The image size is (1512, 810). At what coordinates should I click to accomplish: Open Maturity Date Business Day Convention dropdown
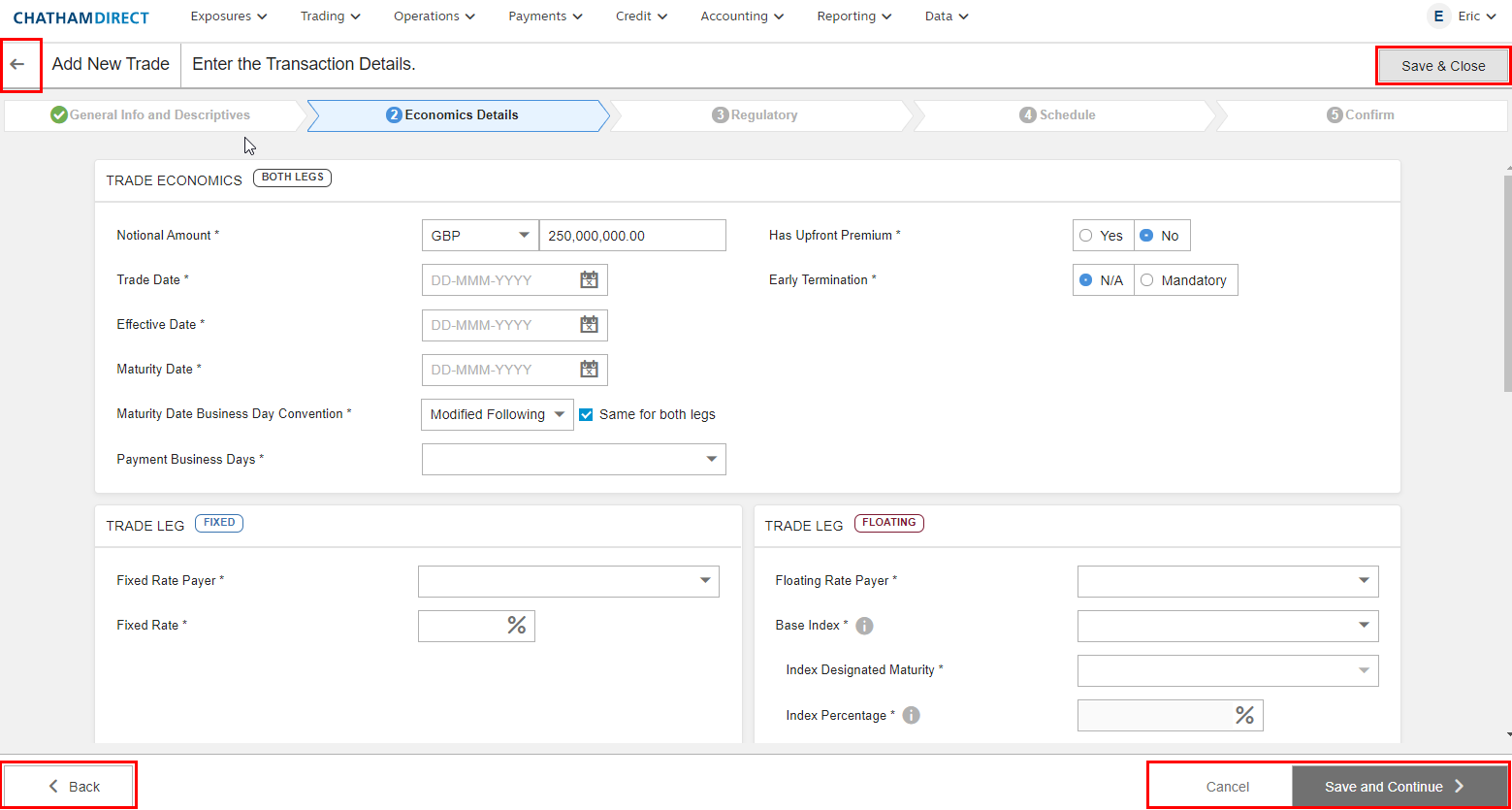coord(498,414)
